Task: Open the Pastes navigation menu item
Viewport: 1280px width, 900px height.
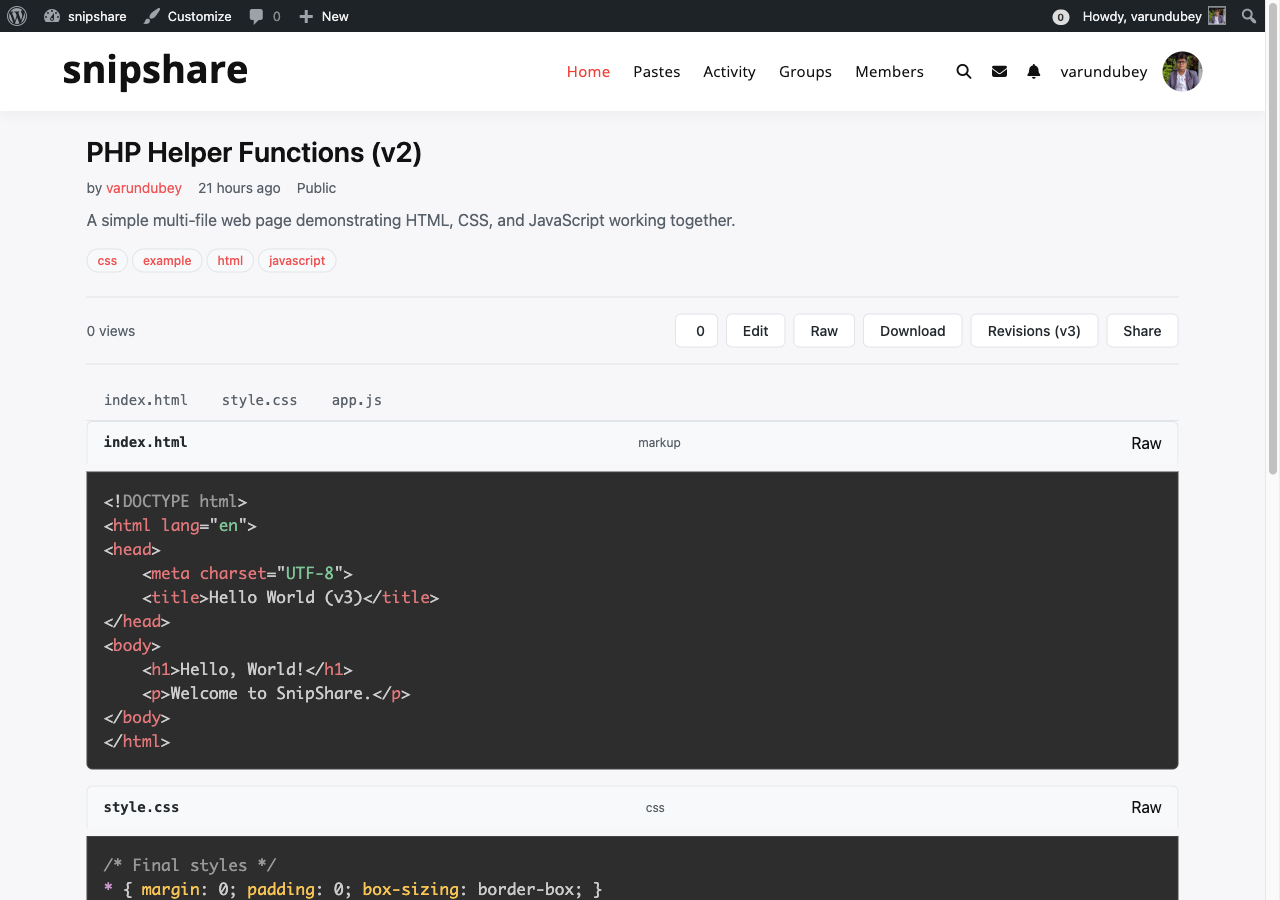Action: pyautogui.click(x=656, y=71)
